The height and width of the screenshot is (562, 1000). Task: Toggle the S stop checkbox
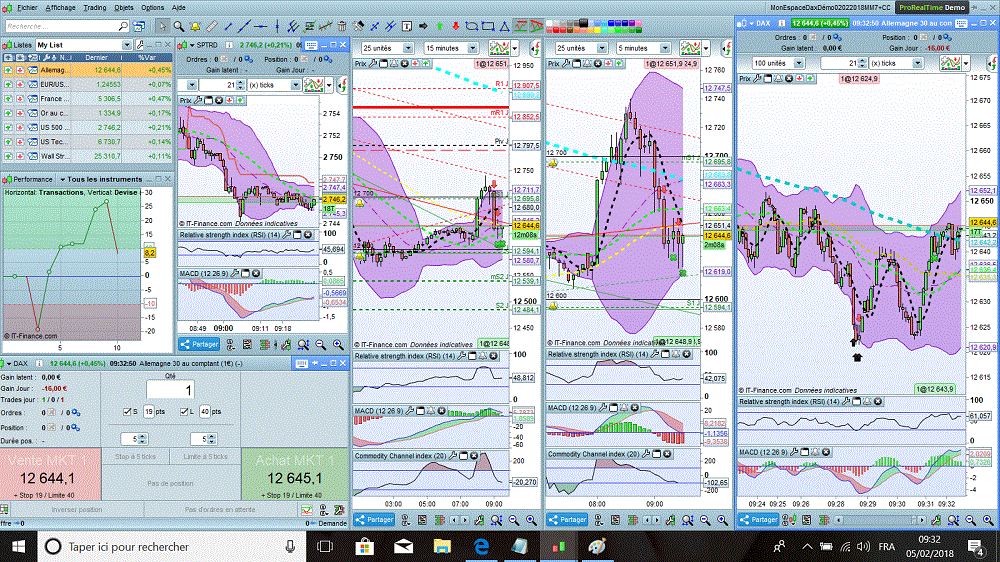126,411
